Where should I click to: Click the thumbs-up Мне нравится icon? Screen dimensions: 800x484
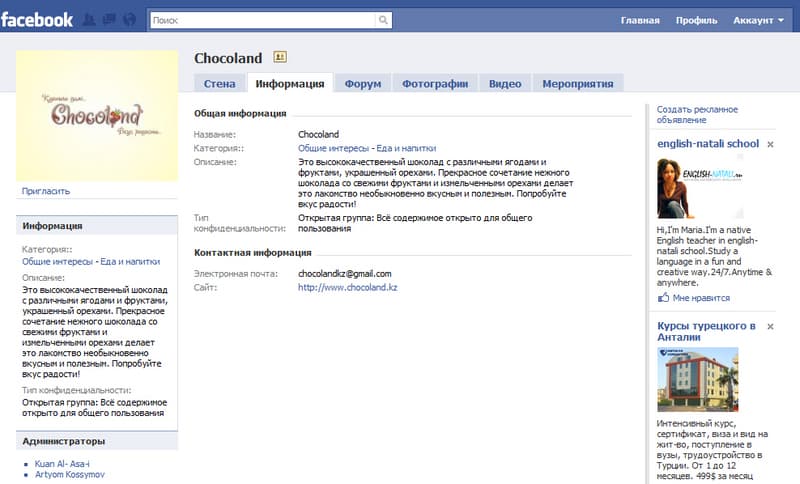[x=663, y=297]
